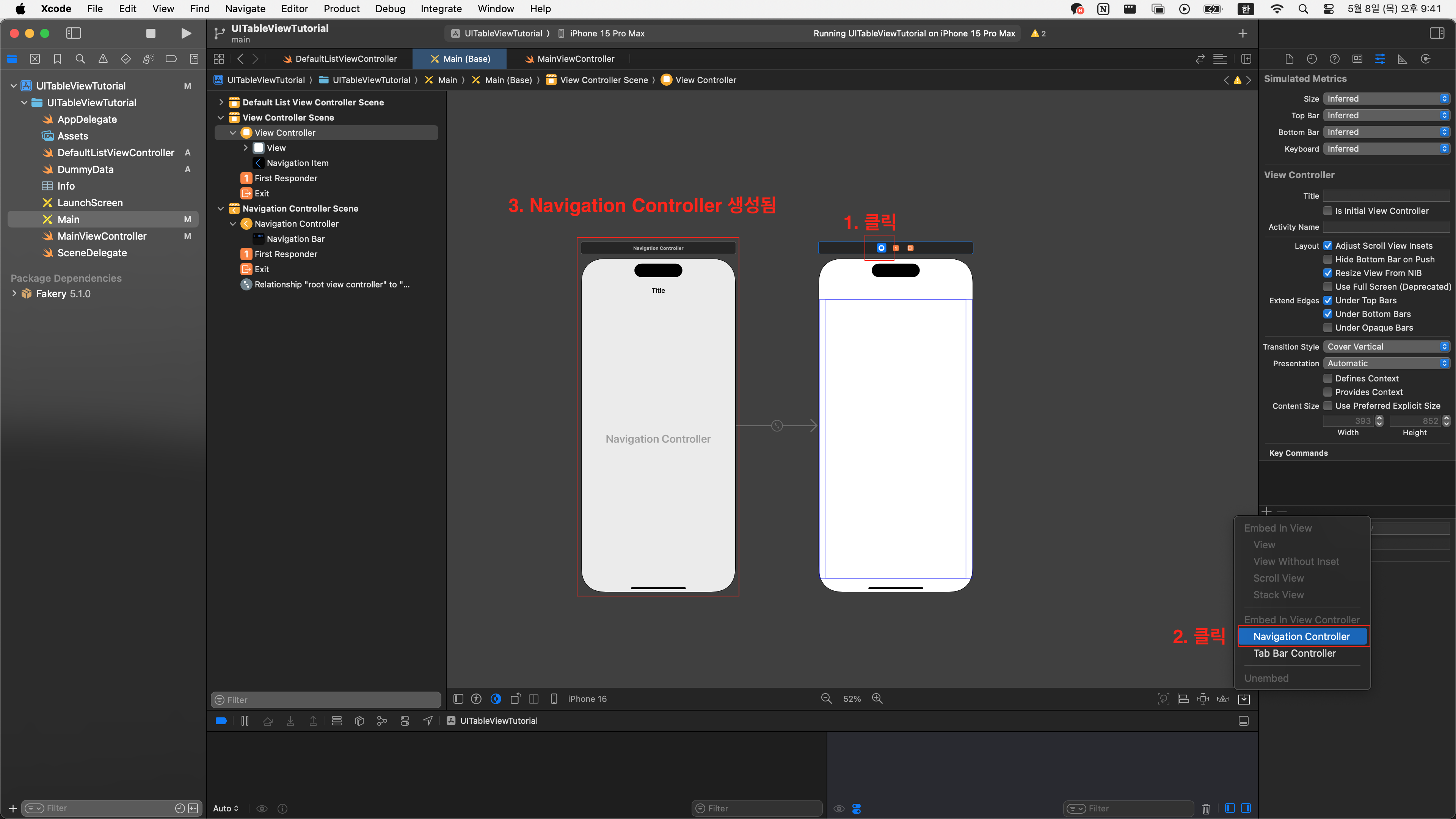The height and width of the screenshot is (819, 1456).
Task: Stop the running app
Action: click(x=151, y=33)
